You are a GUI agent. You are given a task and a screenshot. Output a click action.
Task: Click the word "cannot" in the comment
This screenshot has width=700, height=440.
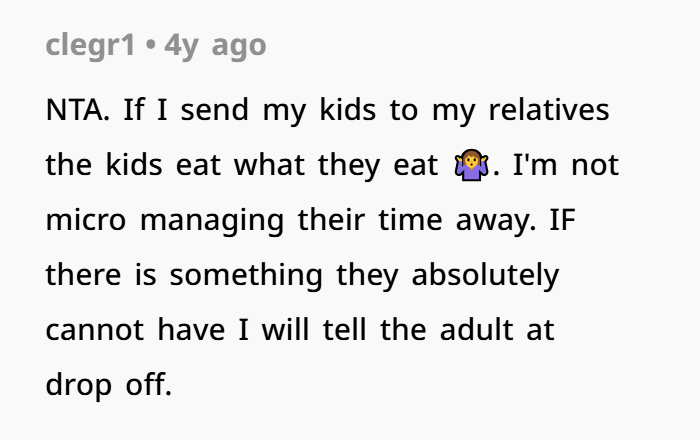coord(95,331)
